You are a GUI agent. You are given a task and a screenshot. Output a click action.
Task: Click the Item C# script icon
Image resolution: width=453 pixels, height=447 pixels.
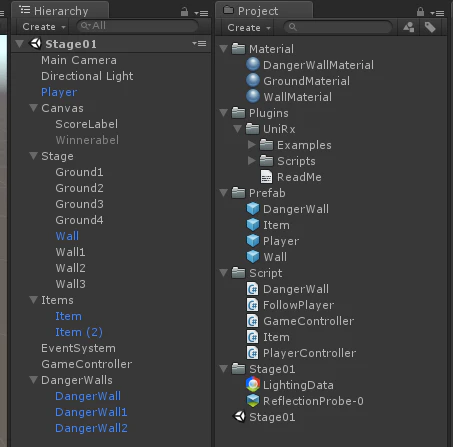point(253,337)
